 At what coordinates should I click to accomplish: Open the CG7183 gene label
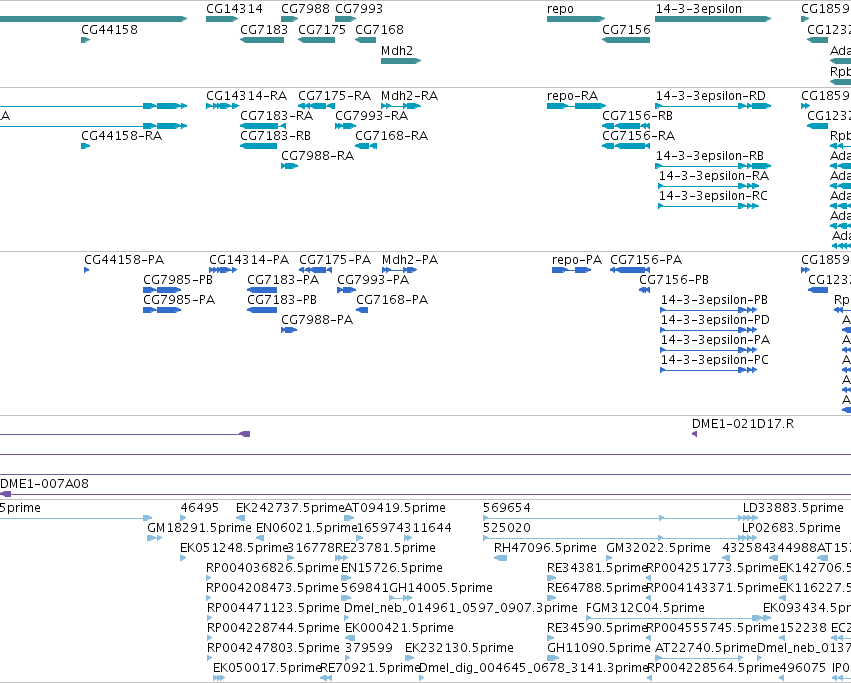tap(264, 29)
